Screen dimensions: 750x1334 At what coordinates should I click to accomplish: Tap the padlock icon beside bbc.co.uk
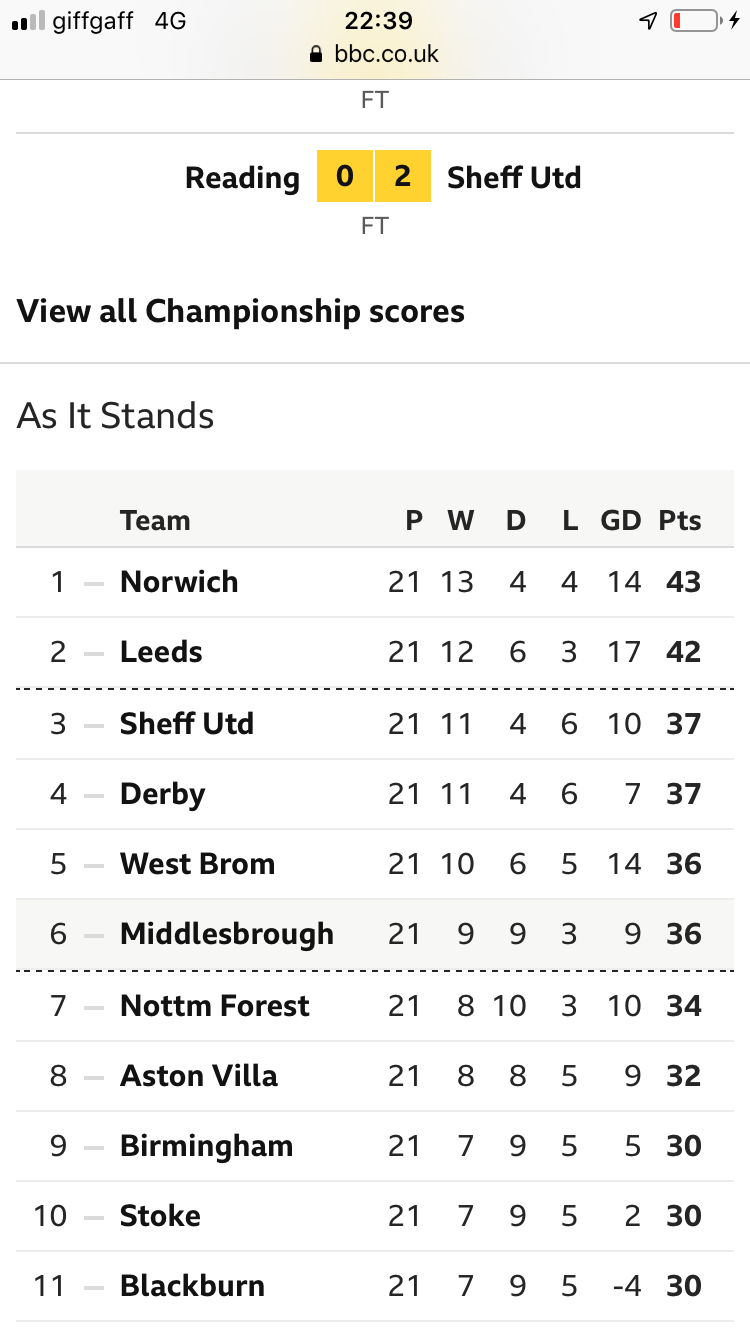(317, 55)
